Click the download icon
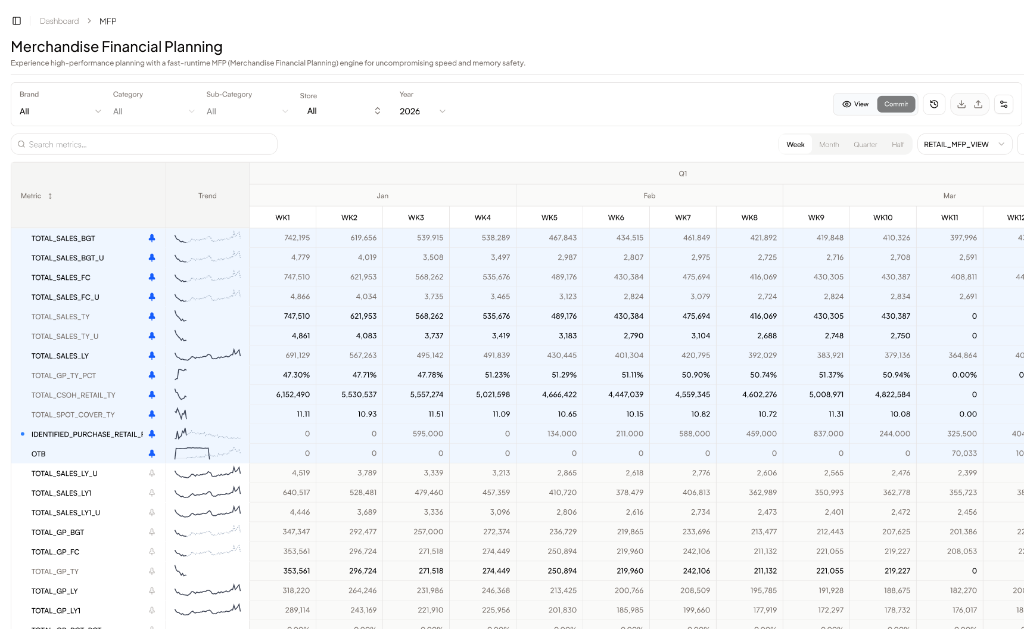 click(x=961, y=104)
